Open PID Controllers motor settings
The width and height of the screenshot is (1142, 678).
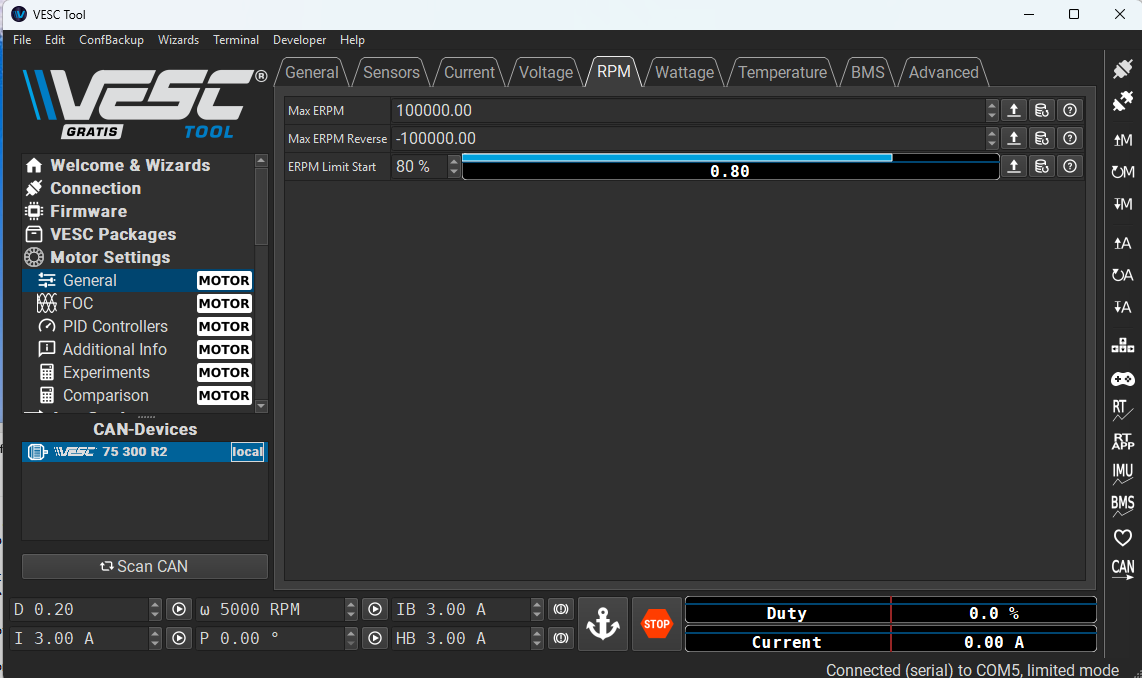(x=115, y=326)
